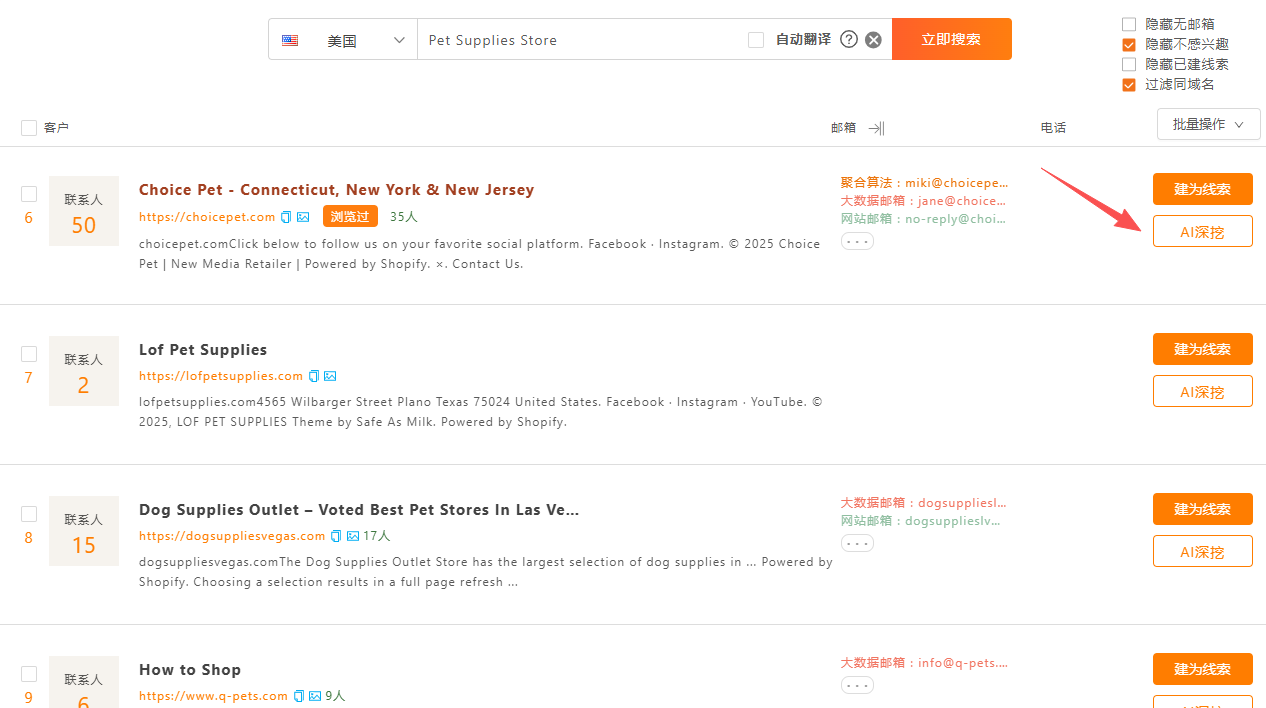The width and height of the screenshot is (1266, 708).
Task: Click 建为线索 for Lof Pet Supplies
Action: pos(1202,349)
